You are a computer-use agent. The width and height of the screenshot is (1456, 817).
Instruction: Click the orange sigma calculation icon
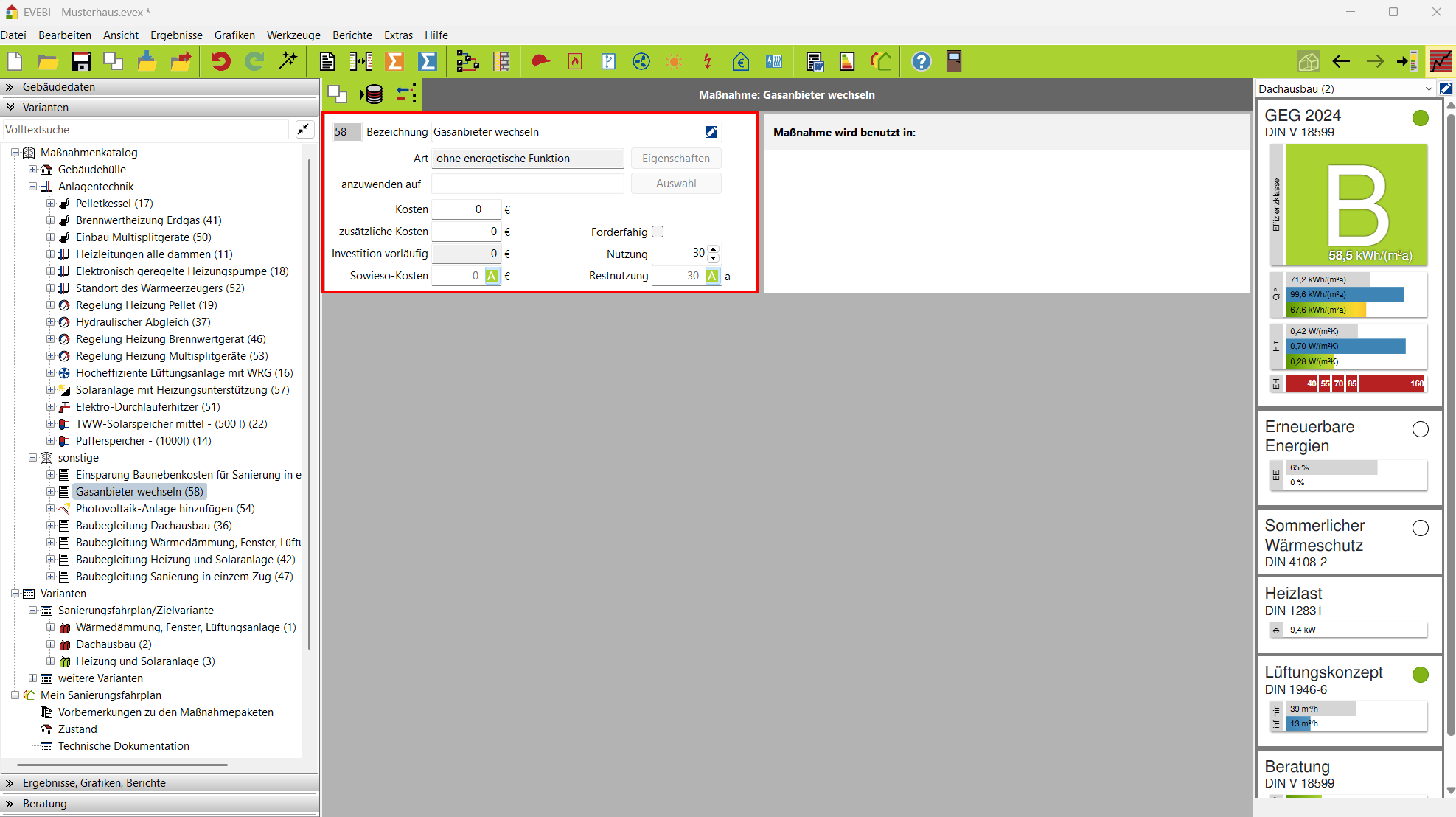[x=394, y=61]
